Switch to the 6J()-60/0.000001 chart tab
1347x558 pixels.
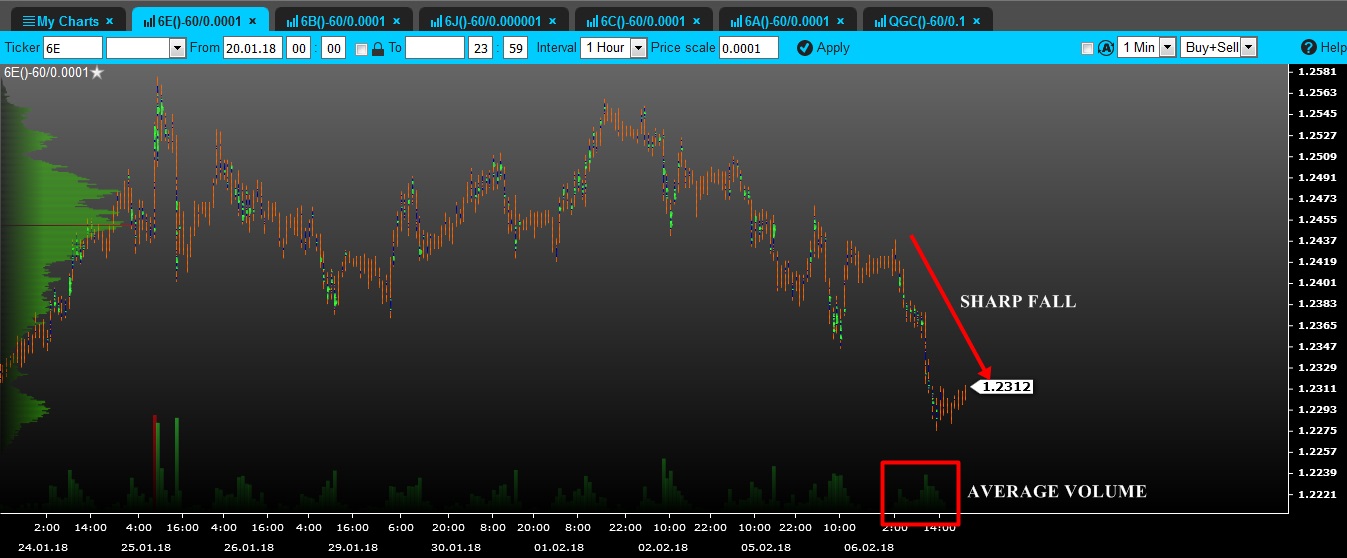(493, 20)
